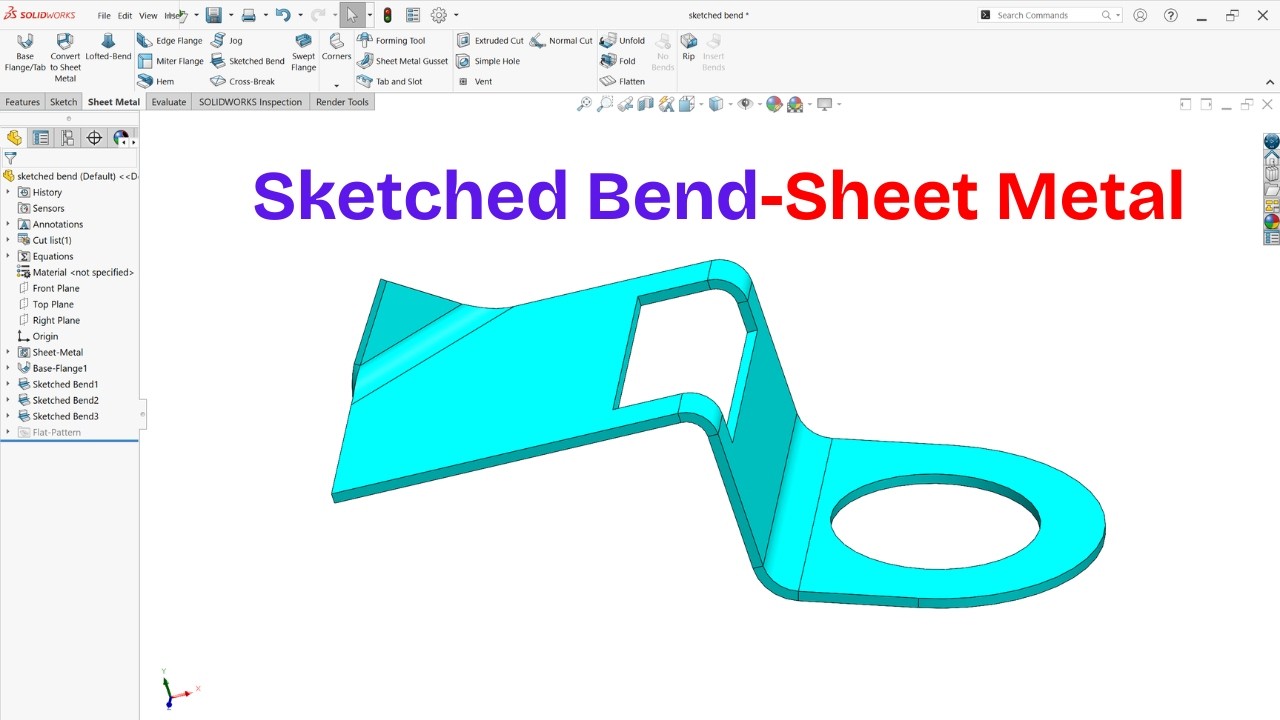1280x720 pixels.
Task: Select the Normal Cut tool
Action: [561, 41]
